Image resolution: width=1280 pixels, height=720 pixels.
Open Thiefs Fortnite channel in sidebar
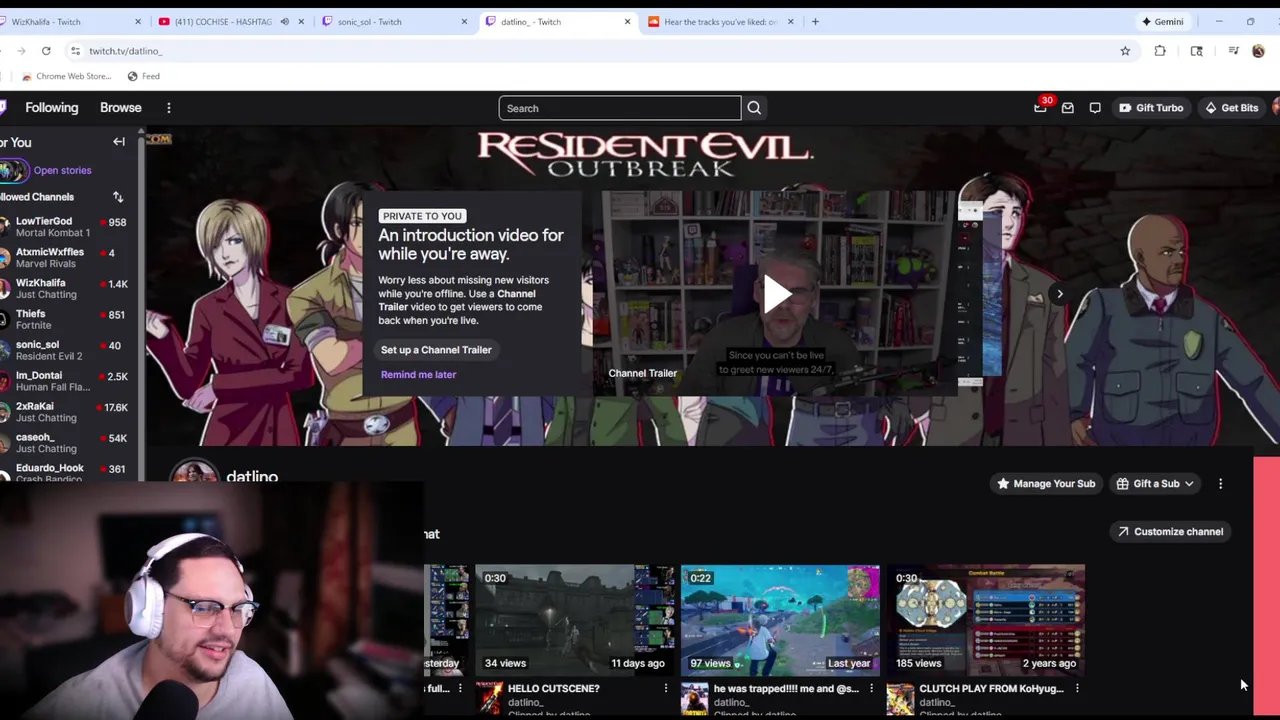point(66,320)
